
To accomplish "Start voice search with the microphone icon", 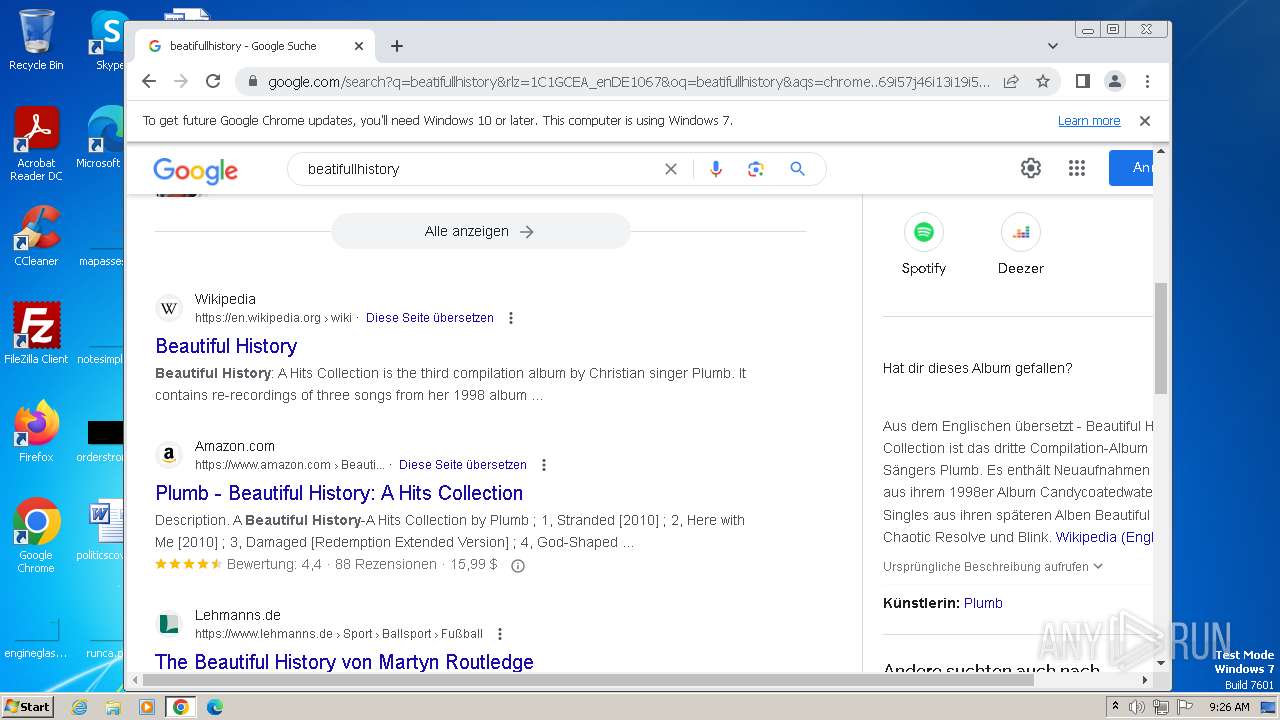I will (x=715, y=169).
